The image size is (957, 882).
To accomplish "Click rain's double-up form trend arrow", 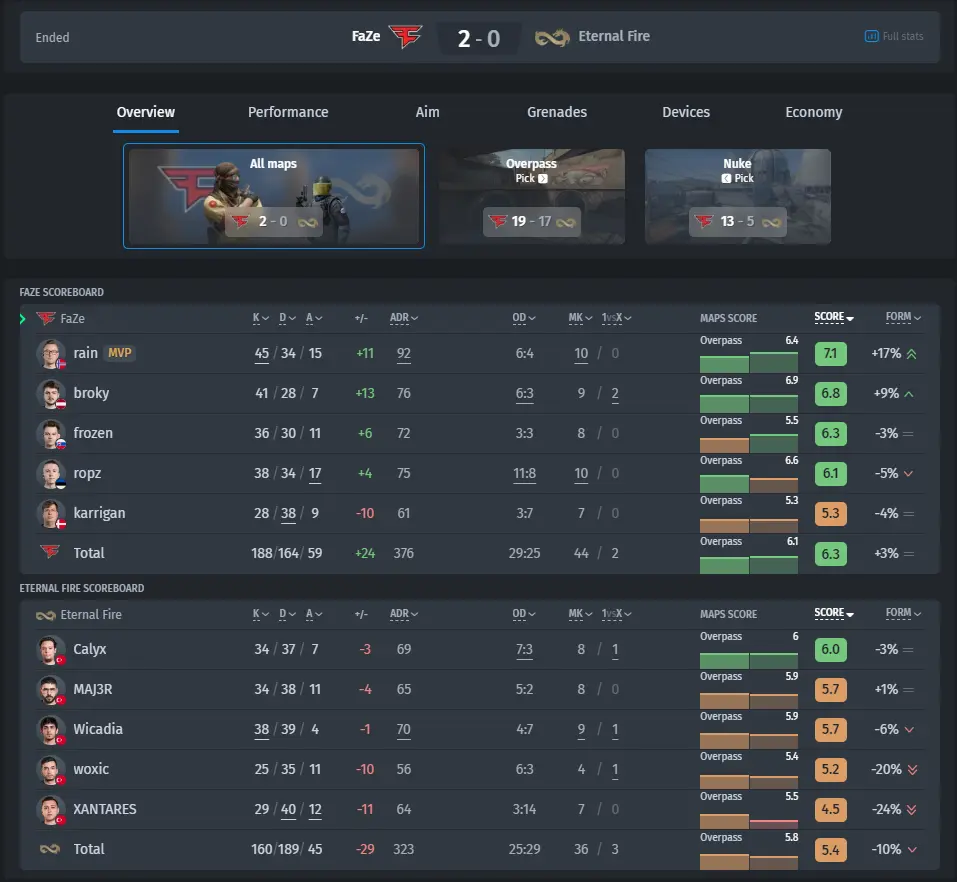I will pos(911,353).
